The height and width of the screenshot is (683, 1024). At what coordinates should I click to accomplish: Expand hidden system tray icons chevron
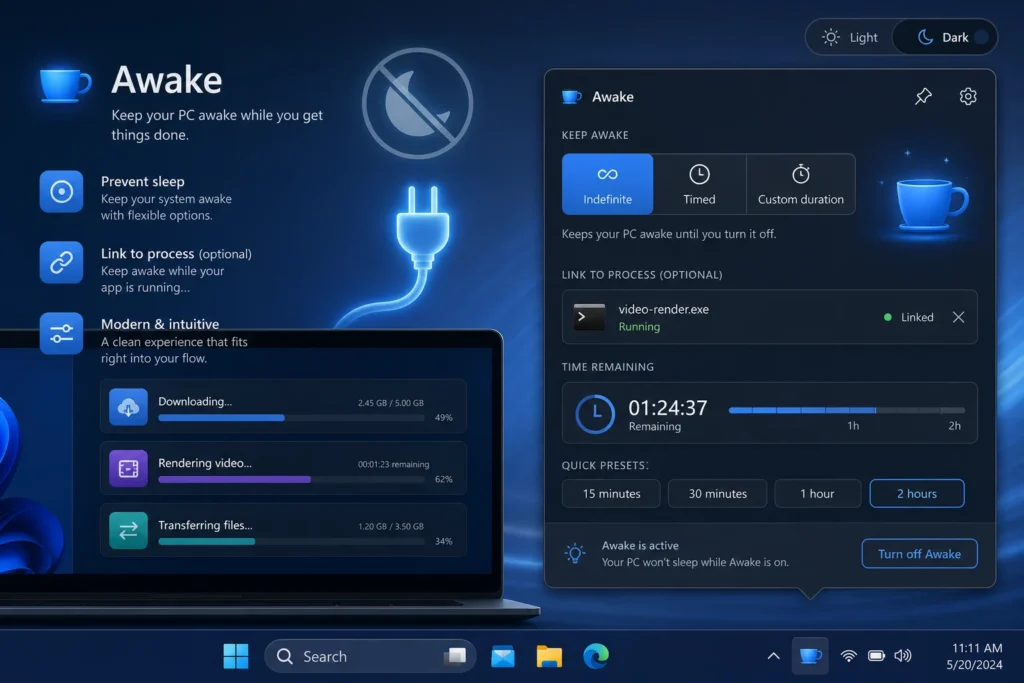pyautogui.click(x=773, y=656)
